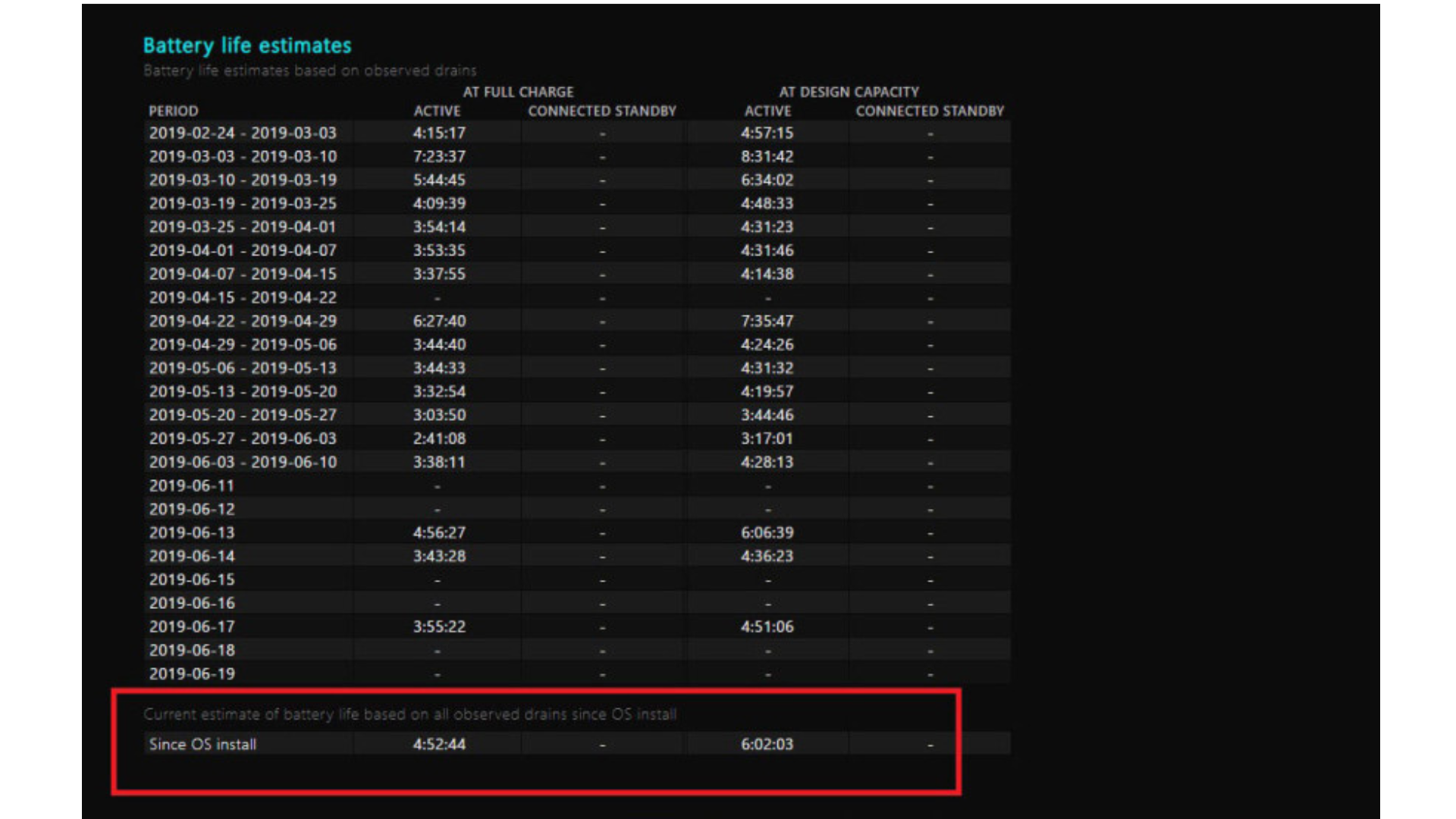Image resolution: width=1456 pixels, height=819 pixels.
Task: Click the 6:06:39 design capacity value
Action: coord(767,532)
